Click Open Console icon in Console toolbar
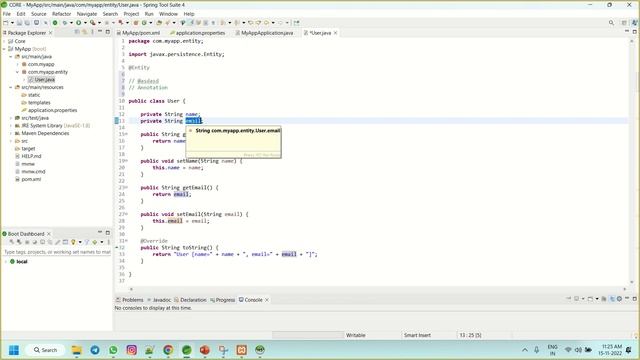The image size is (640, 360). coord(591,299)
